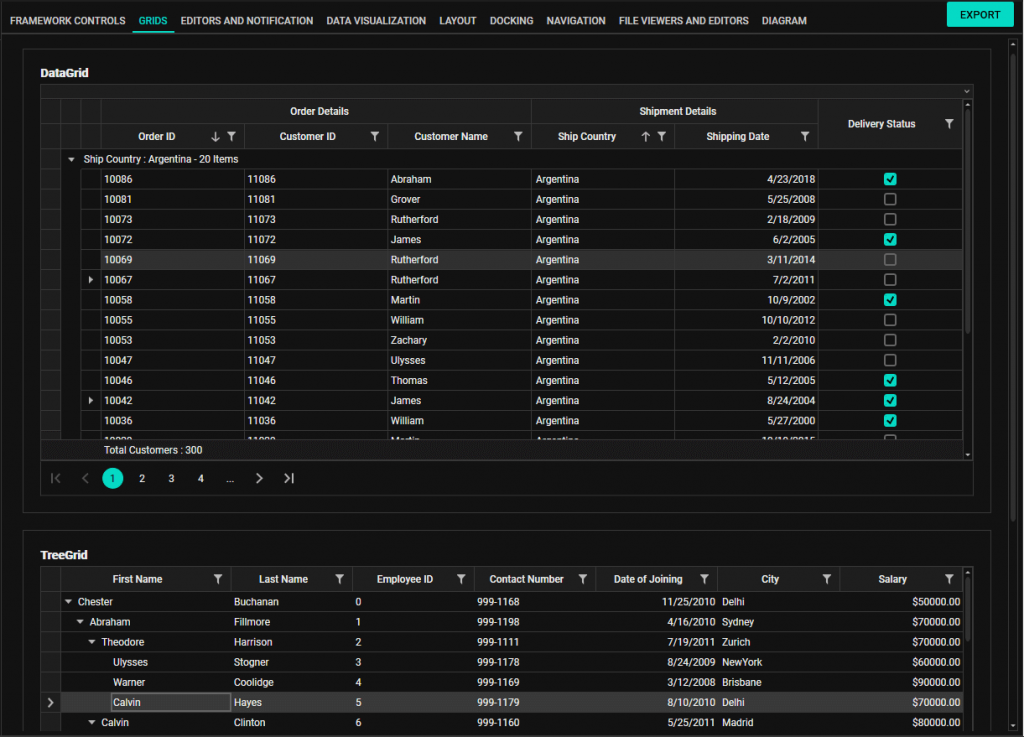Go to the last page of DataGrid
The width and height of the screenshot is (1024, 737).
[x=289, y=479]
